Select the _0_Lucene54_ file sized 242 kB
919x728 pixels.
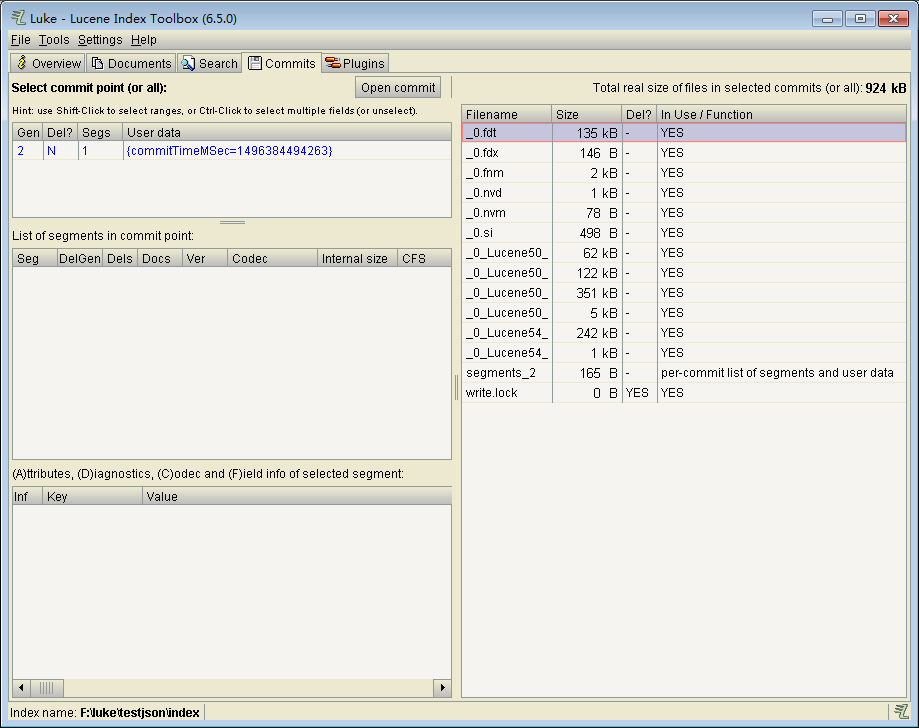tap(684, 332)
